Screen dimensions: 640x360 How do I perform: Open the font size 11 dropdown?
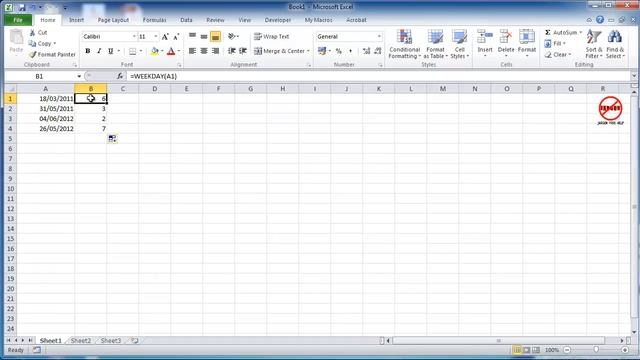click(x=156, y=37)
